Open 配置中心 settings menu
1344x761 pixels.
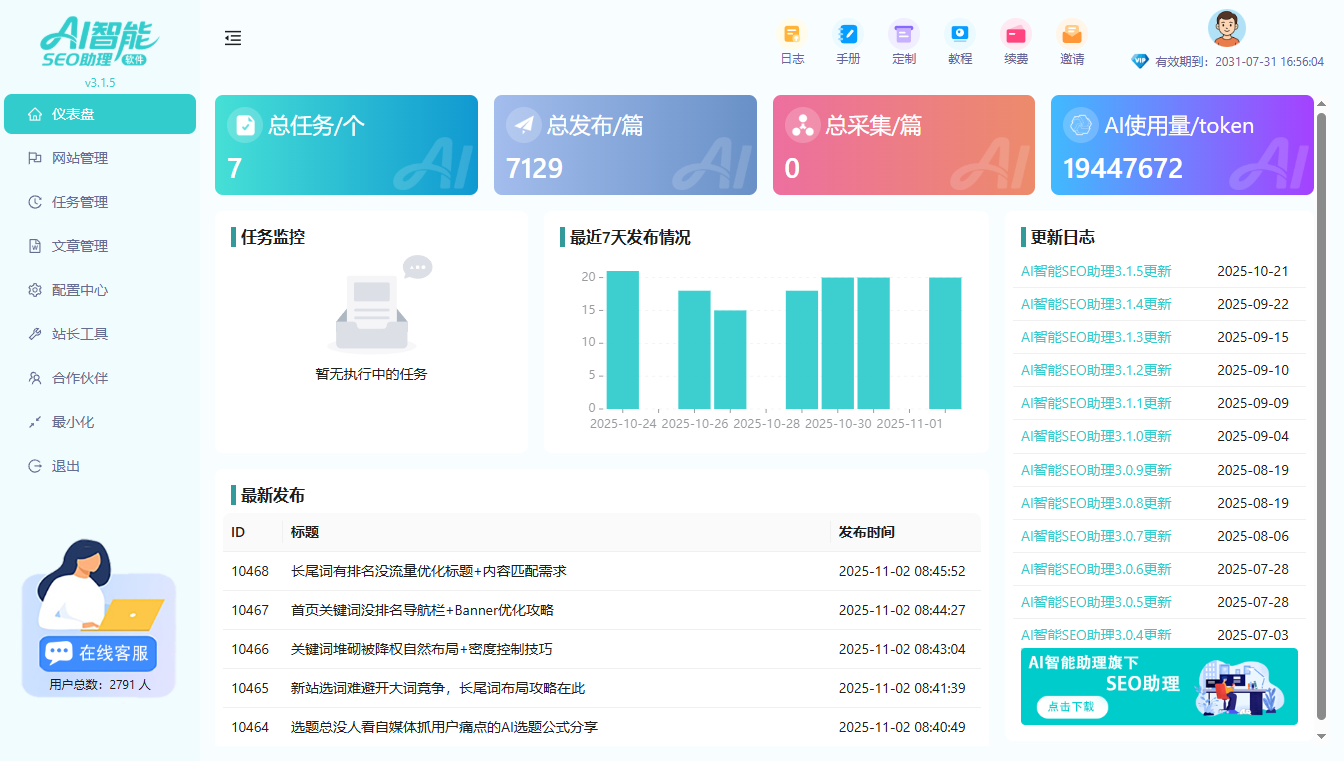tap(80, 290)
